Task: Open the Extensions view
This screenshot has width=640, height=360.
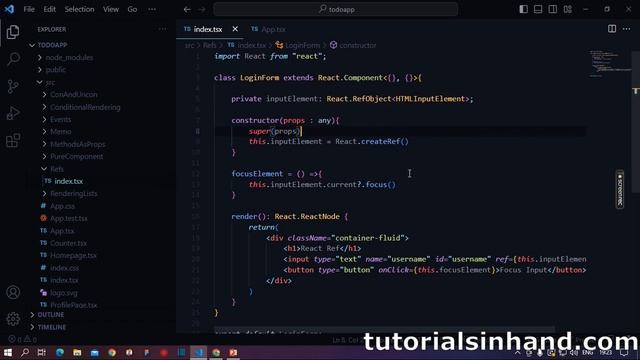Action: [13, 140]
